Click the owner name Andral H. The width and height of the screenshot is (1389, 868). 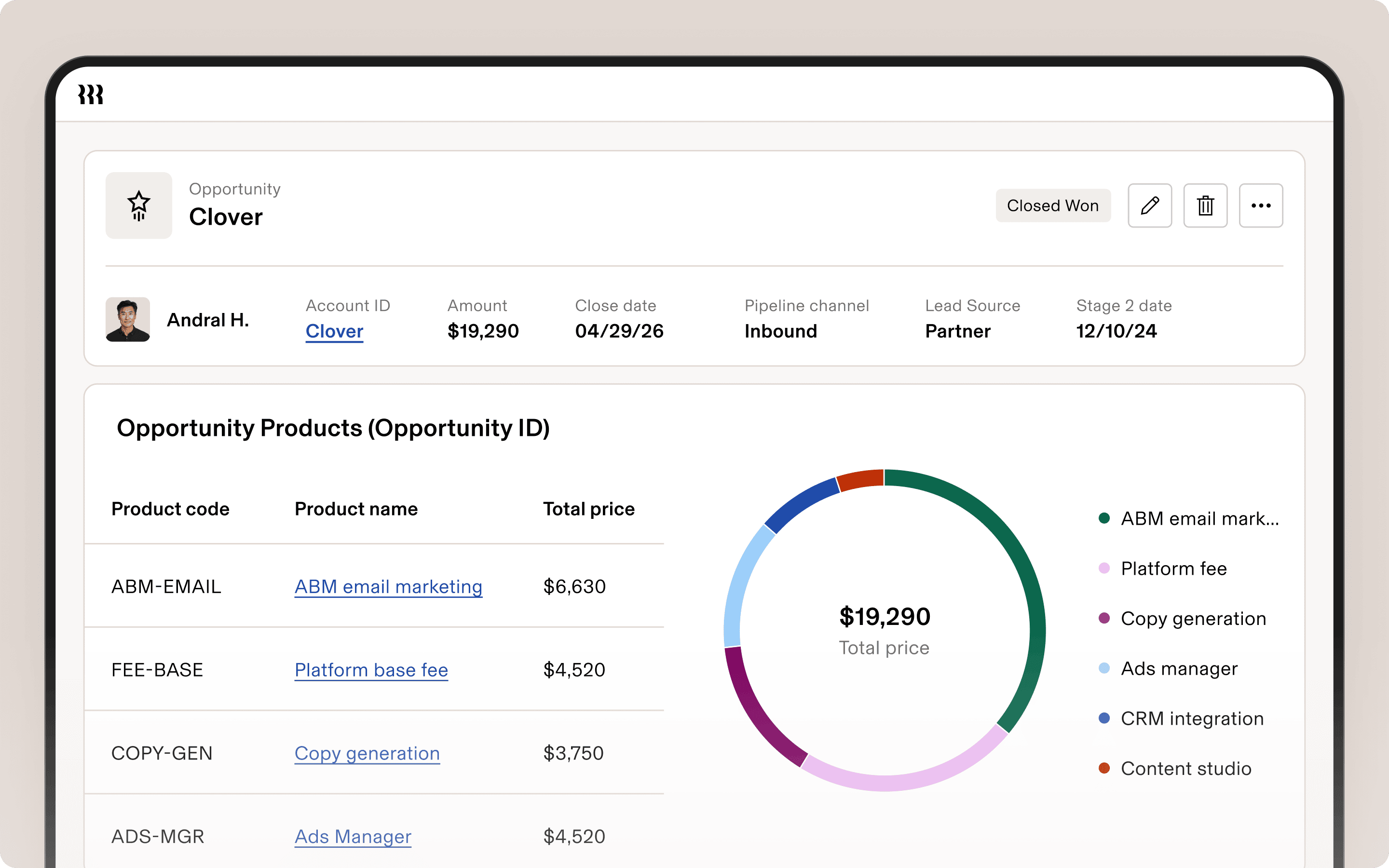(208, 320)
